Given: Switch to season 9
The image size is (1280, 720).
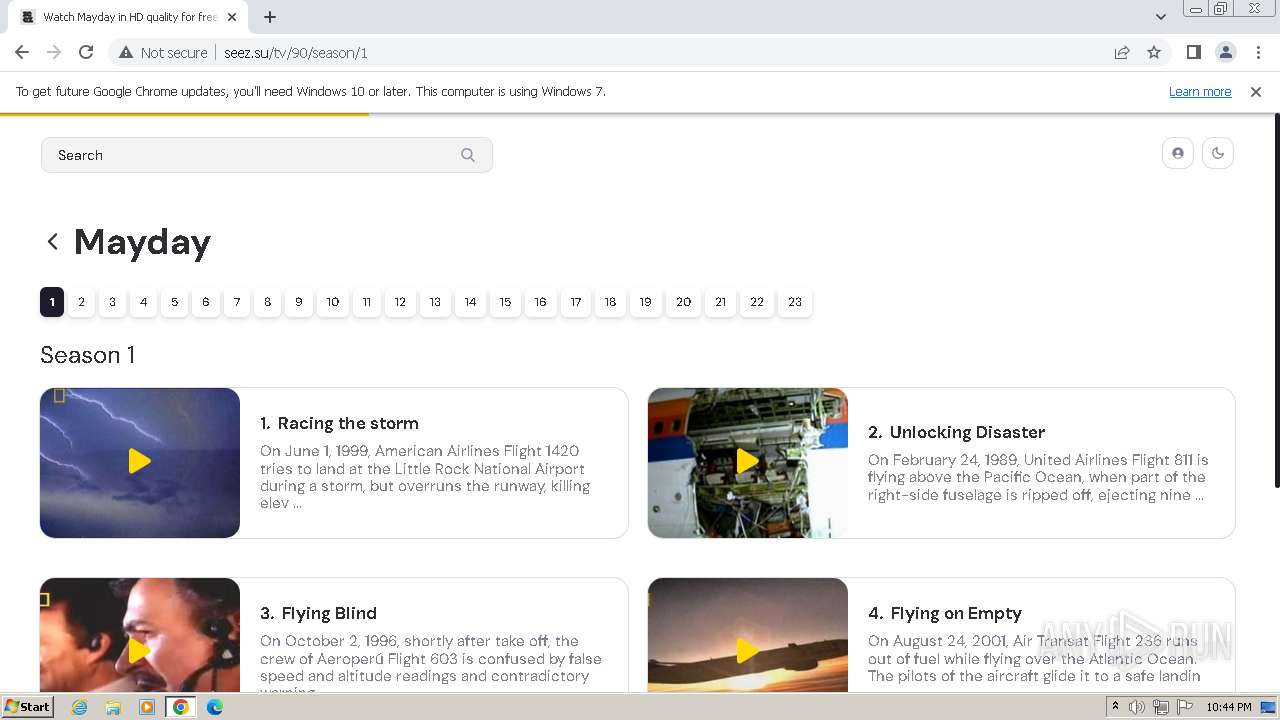Looking at the screenshot, I should pos(299,302).
